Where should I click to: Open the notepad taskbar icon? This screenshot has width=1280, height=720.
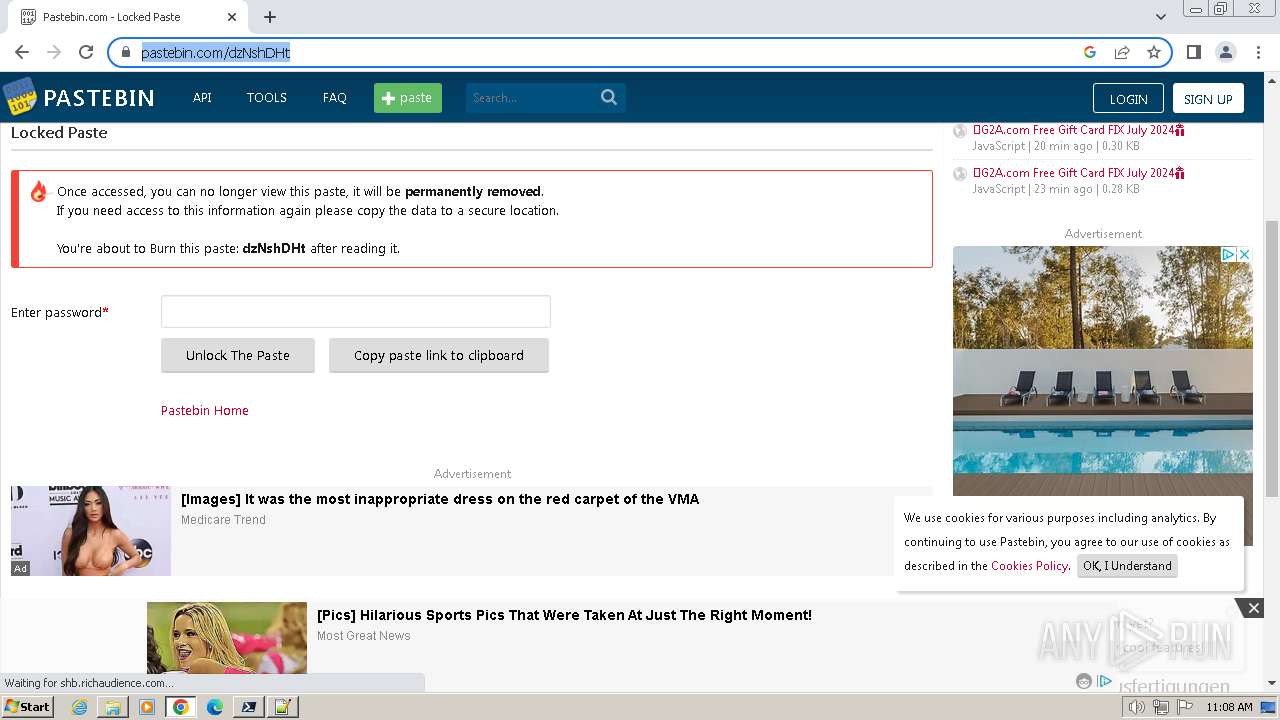(x=282, y=707)
